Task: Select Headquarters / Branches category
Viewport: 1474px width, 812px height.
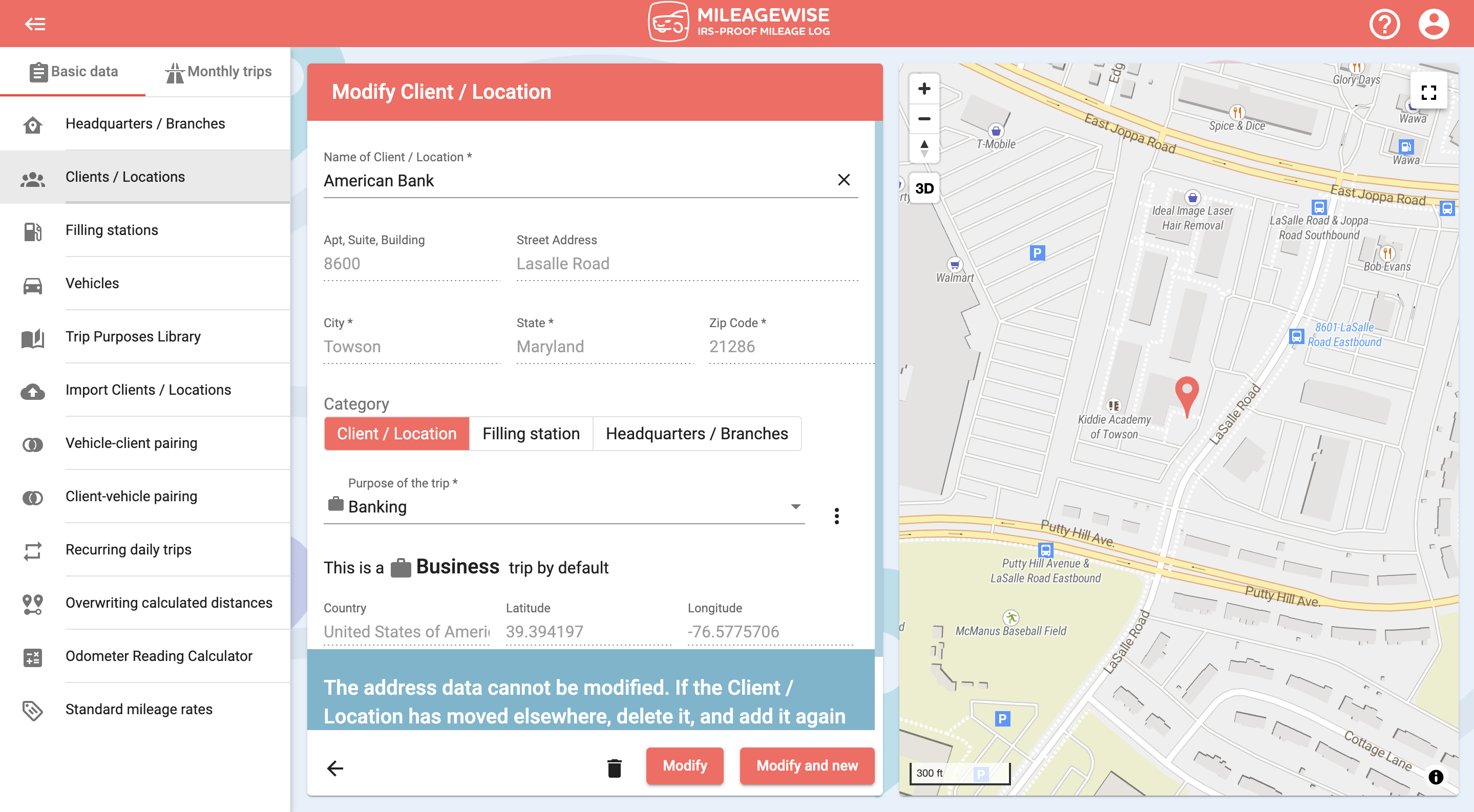Action: pyautogui.click(x=697, y=434)
